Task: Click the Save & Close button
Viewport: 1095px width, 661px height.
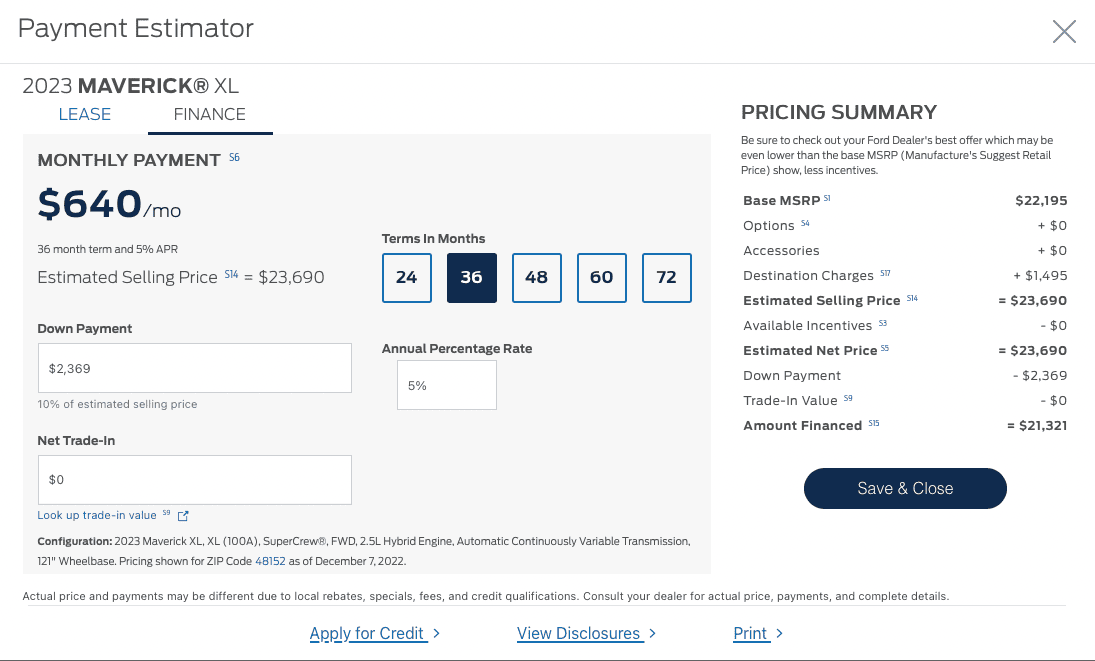Action: coord(905,489)
